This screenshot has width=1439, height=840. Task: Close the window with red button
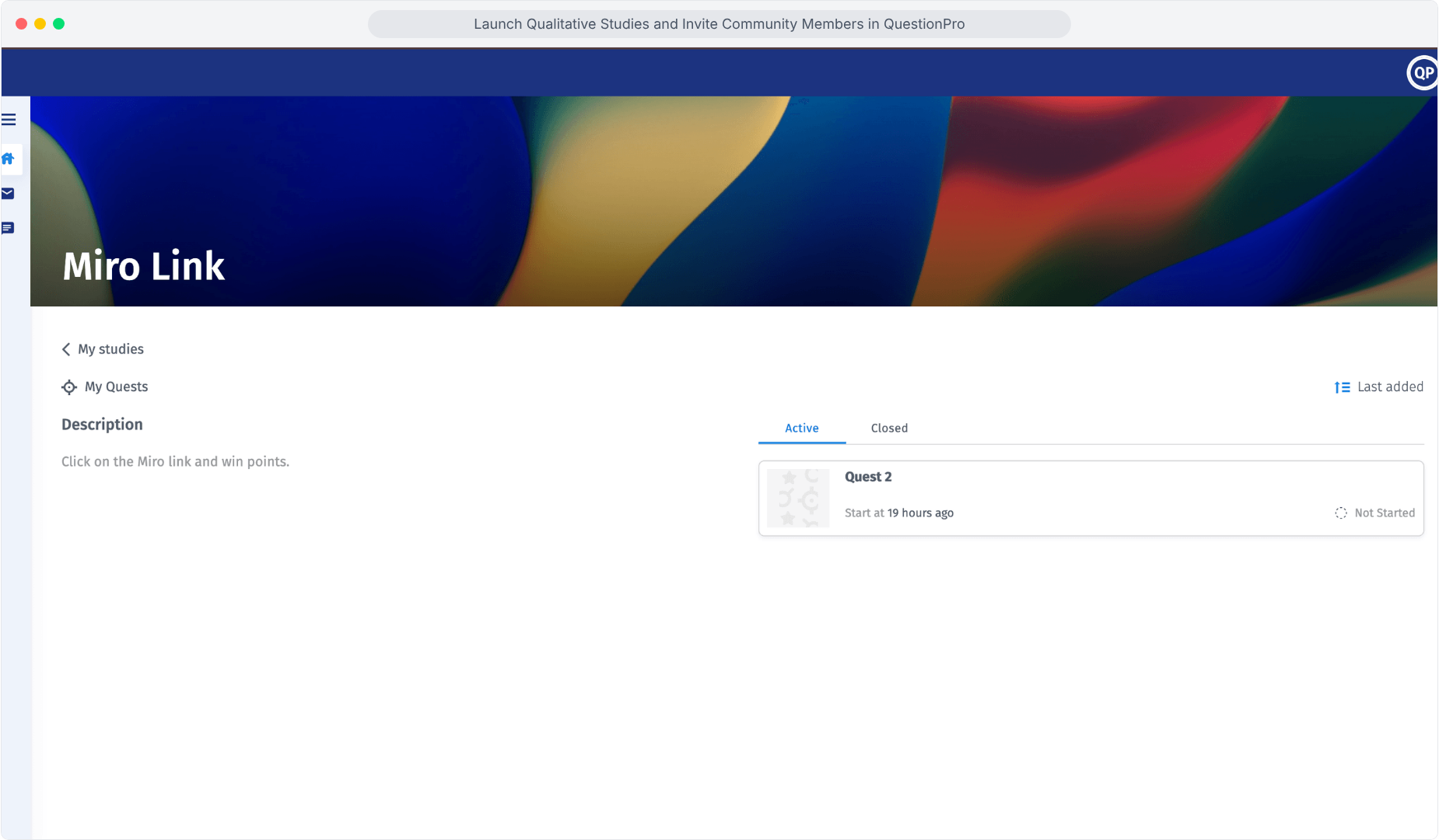click(x=21, y=24)
